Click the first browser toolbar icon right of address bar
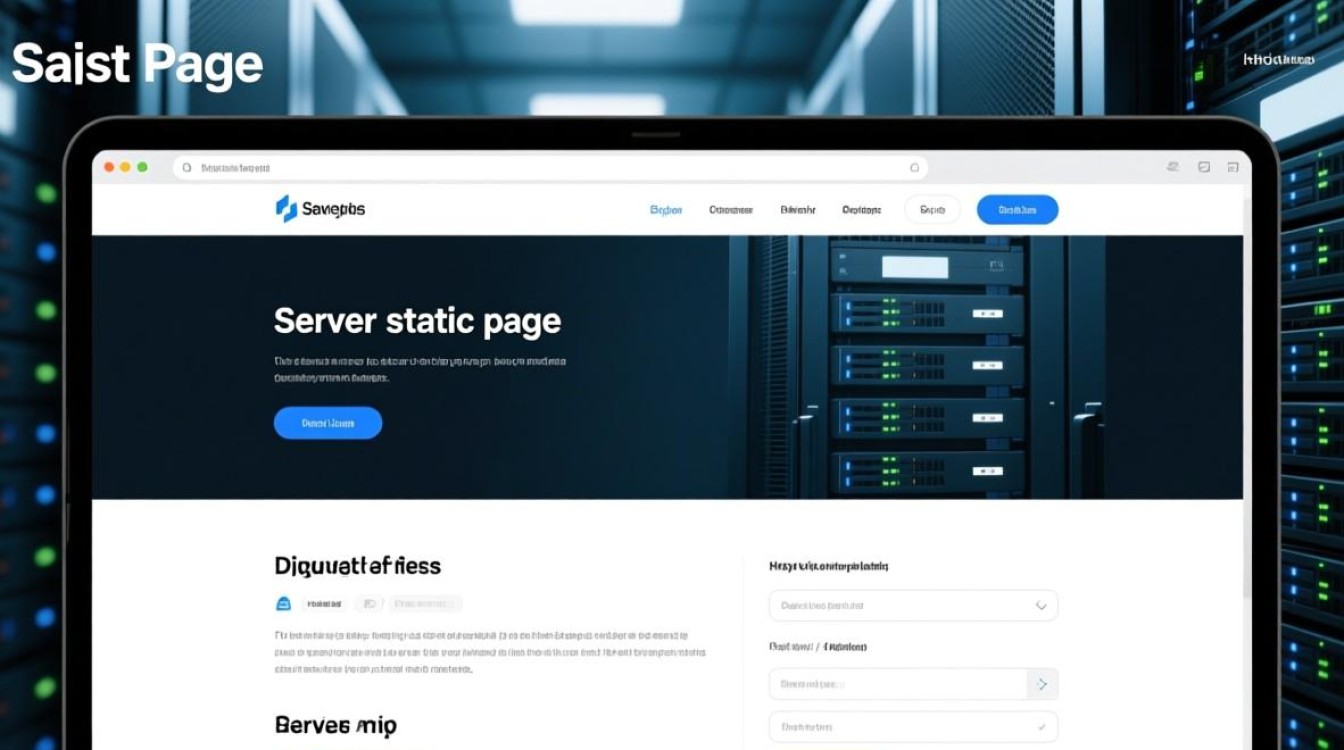Screen dimensions: 1344x750 1169,168
